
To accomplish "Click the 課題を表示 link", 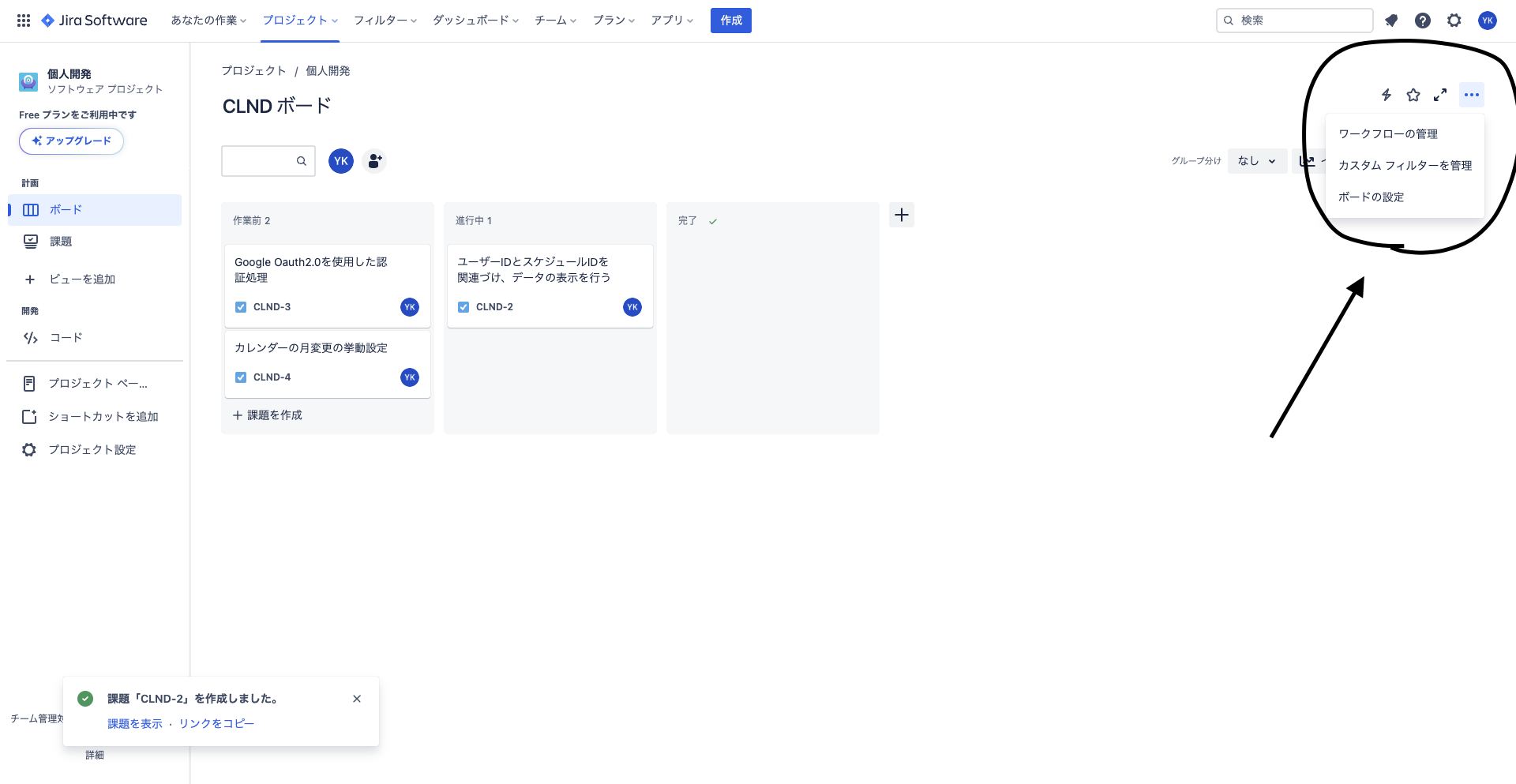I will [x=135, y=724].
